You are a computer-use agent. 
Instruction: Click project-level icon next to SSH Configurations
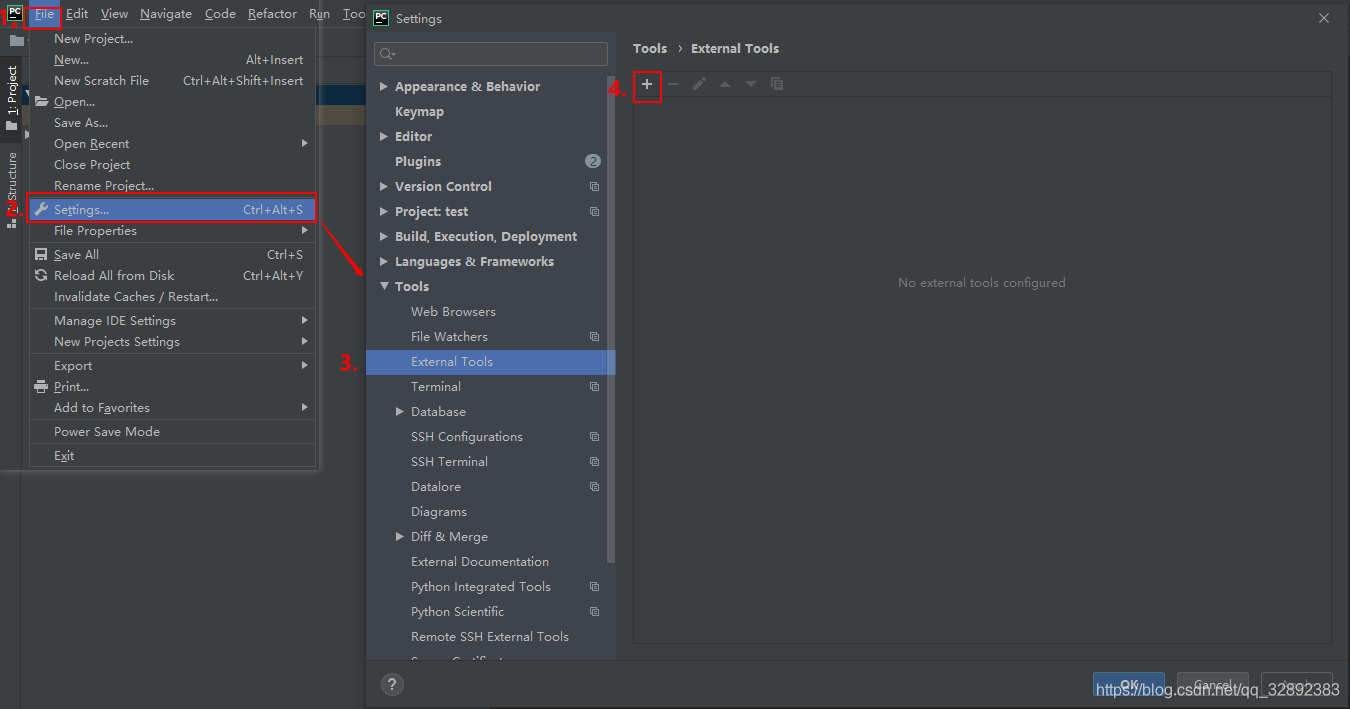[594, 437]
